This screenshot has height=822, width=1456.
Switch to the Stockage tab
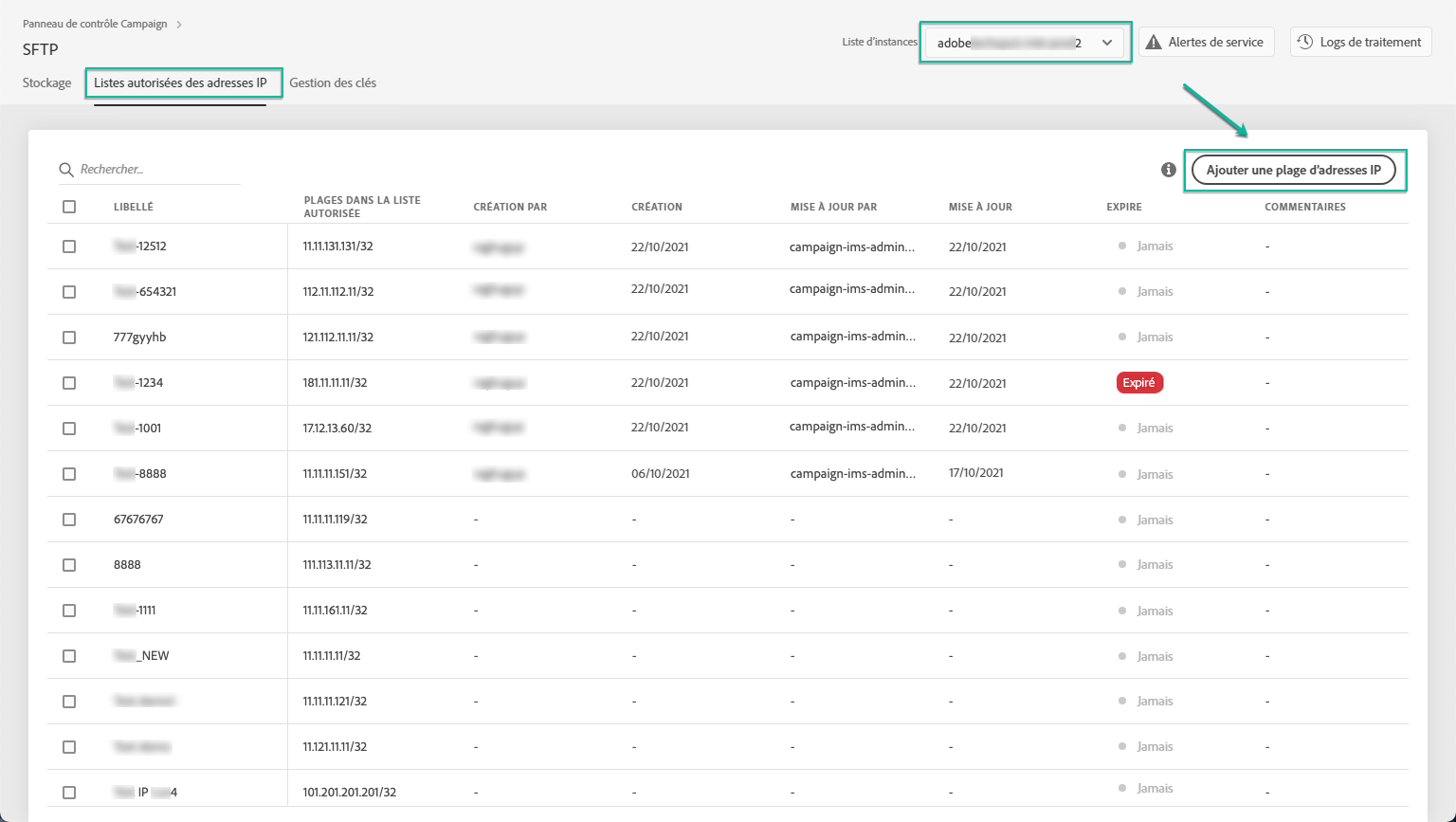(47, 83)
